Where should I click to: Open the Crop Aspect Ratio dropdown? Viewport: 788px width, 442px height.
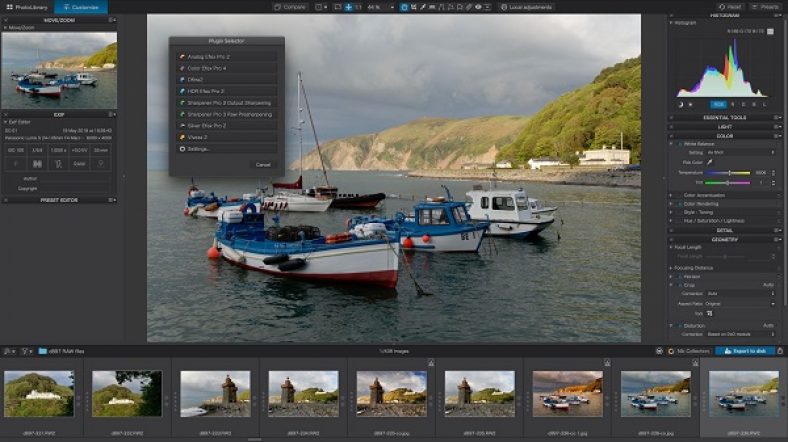tap(740, 303)
